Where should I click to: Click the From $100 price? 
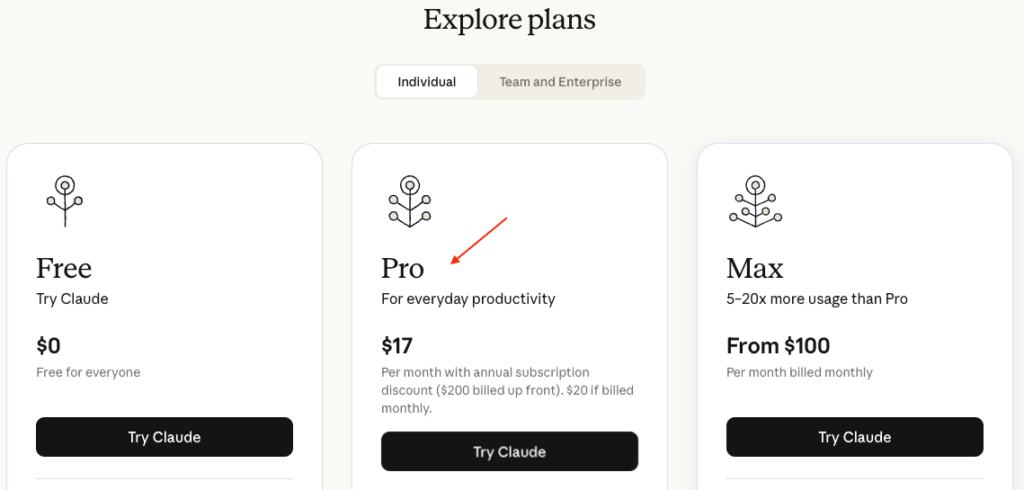(x=778, y=346)
